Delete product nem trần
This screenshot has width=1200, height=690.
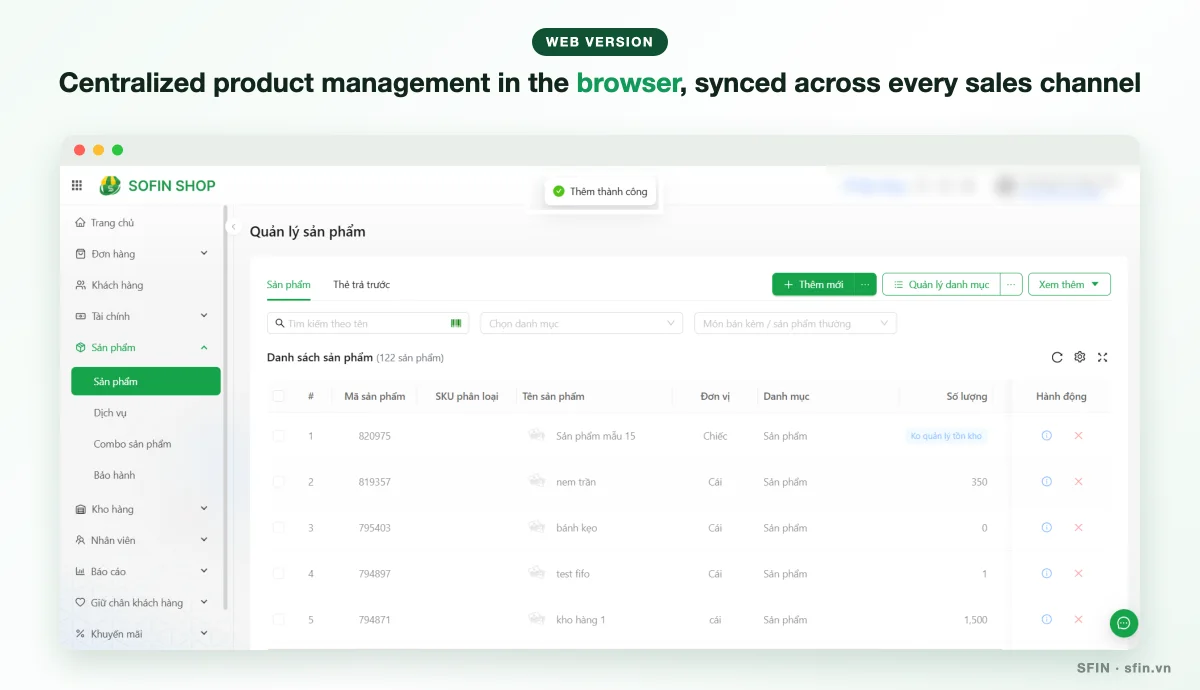coord(1078,482)
